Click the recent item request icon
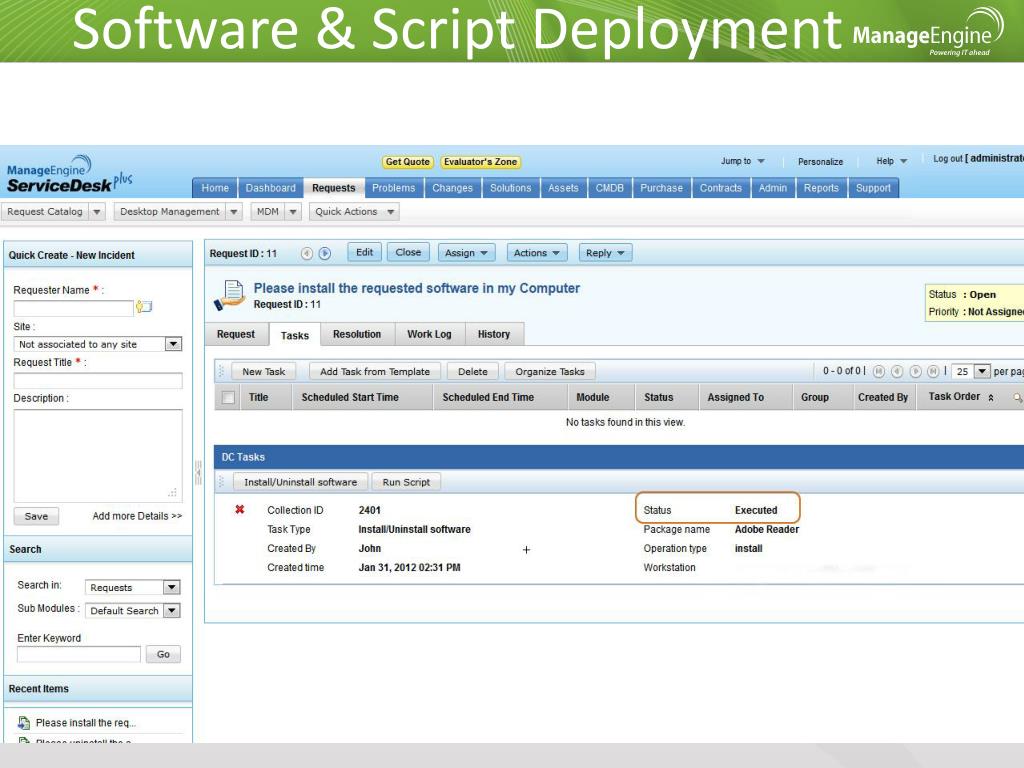The image size is (1024, 768). click(x=24, y=722)
